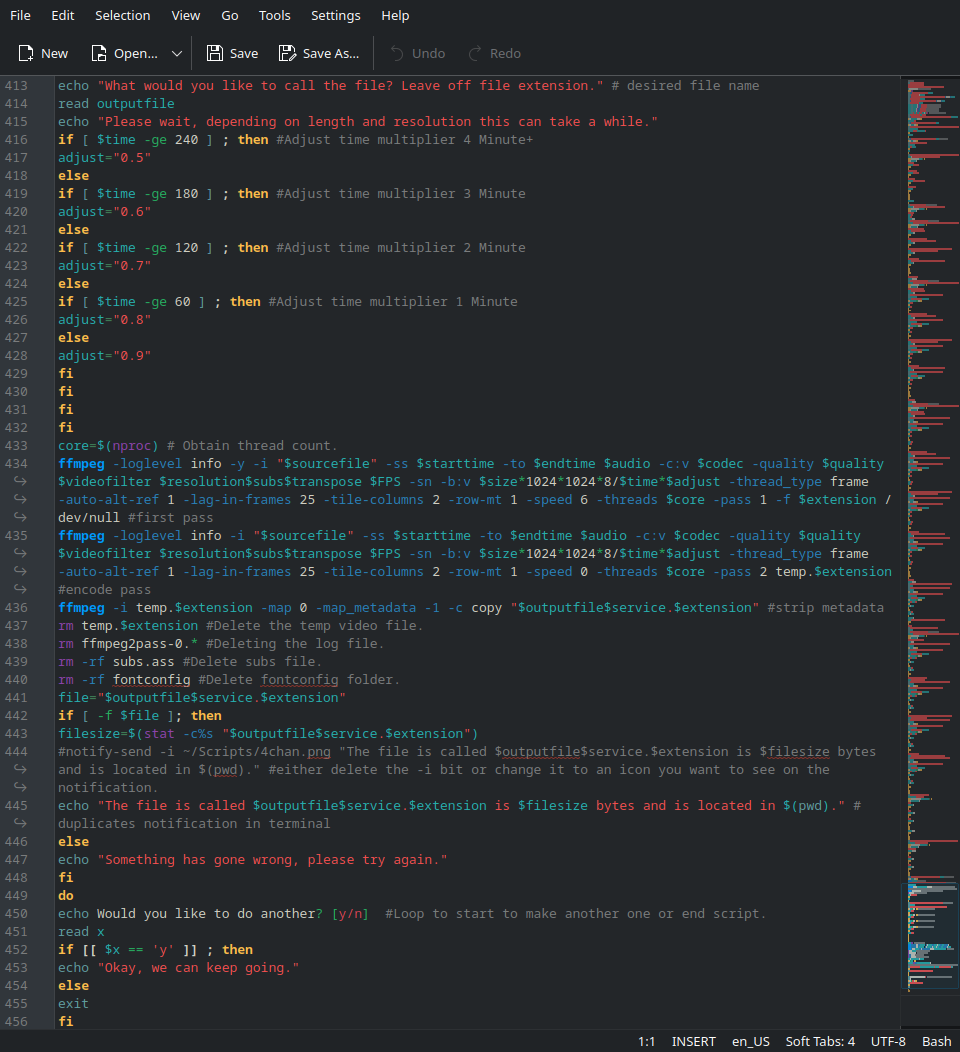Click 'read outputfile' on line 414
The image size is (960, 1052).
coord(116,103)
